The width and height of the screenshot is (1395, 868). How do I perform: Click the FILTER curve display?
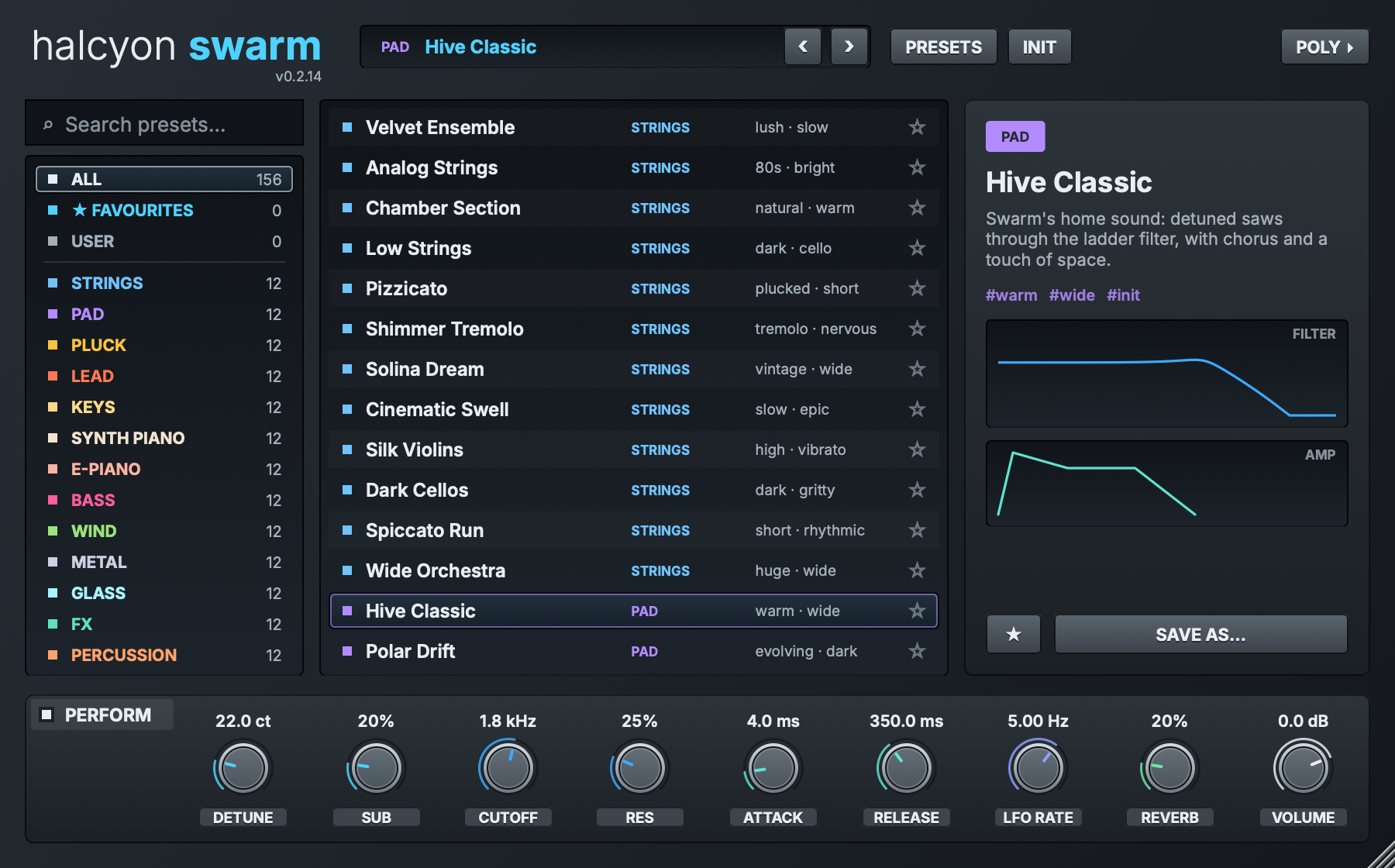(x=1166, y=374)
